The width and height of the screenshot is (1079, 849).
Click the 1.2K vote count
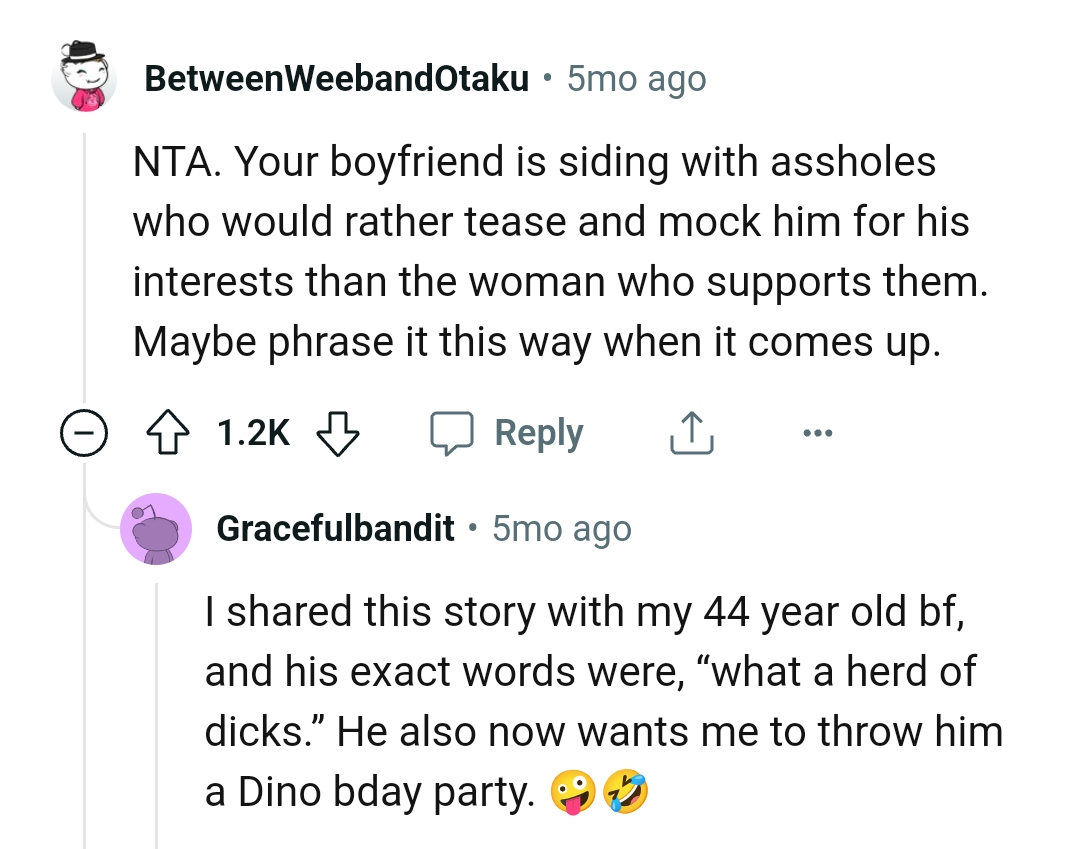tap(253, 434)
